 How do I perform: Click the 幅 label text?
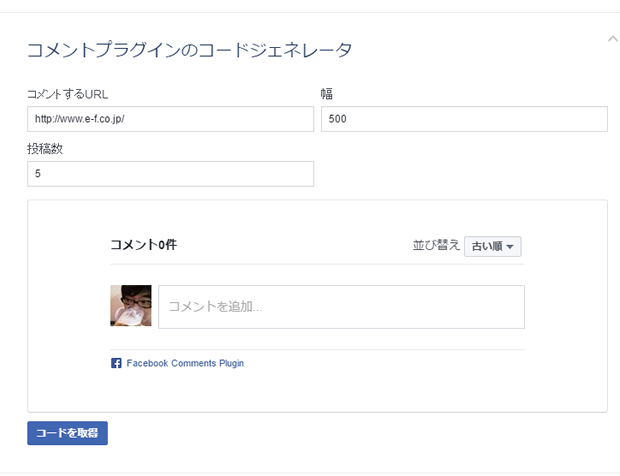pyautogui.click(x=326, y=94)
